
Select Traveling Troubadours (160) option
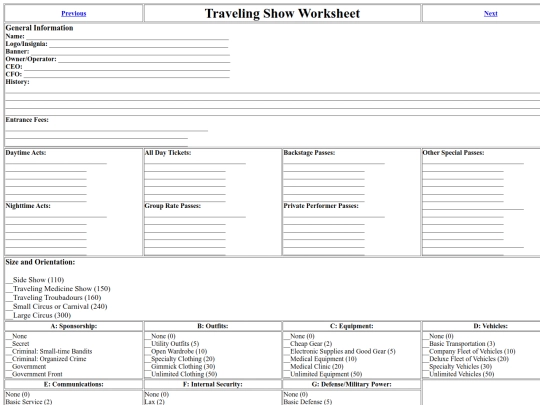53,298
